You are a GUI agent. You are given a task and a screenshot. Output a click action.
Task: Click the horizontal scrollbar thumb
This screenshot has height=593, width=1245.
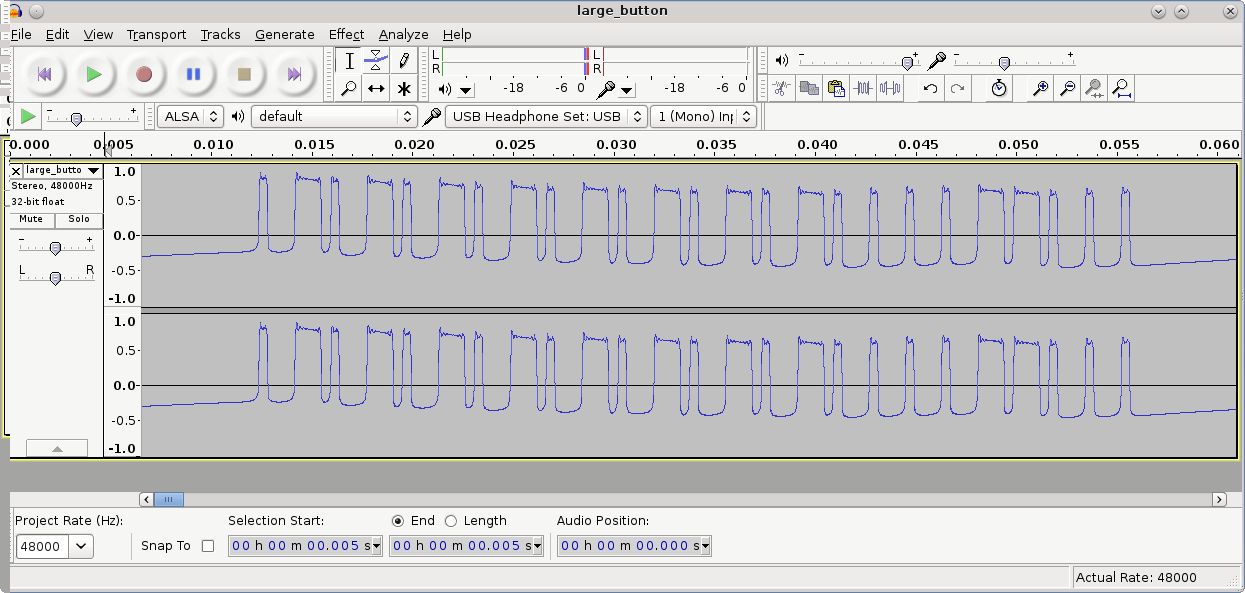169,499
